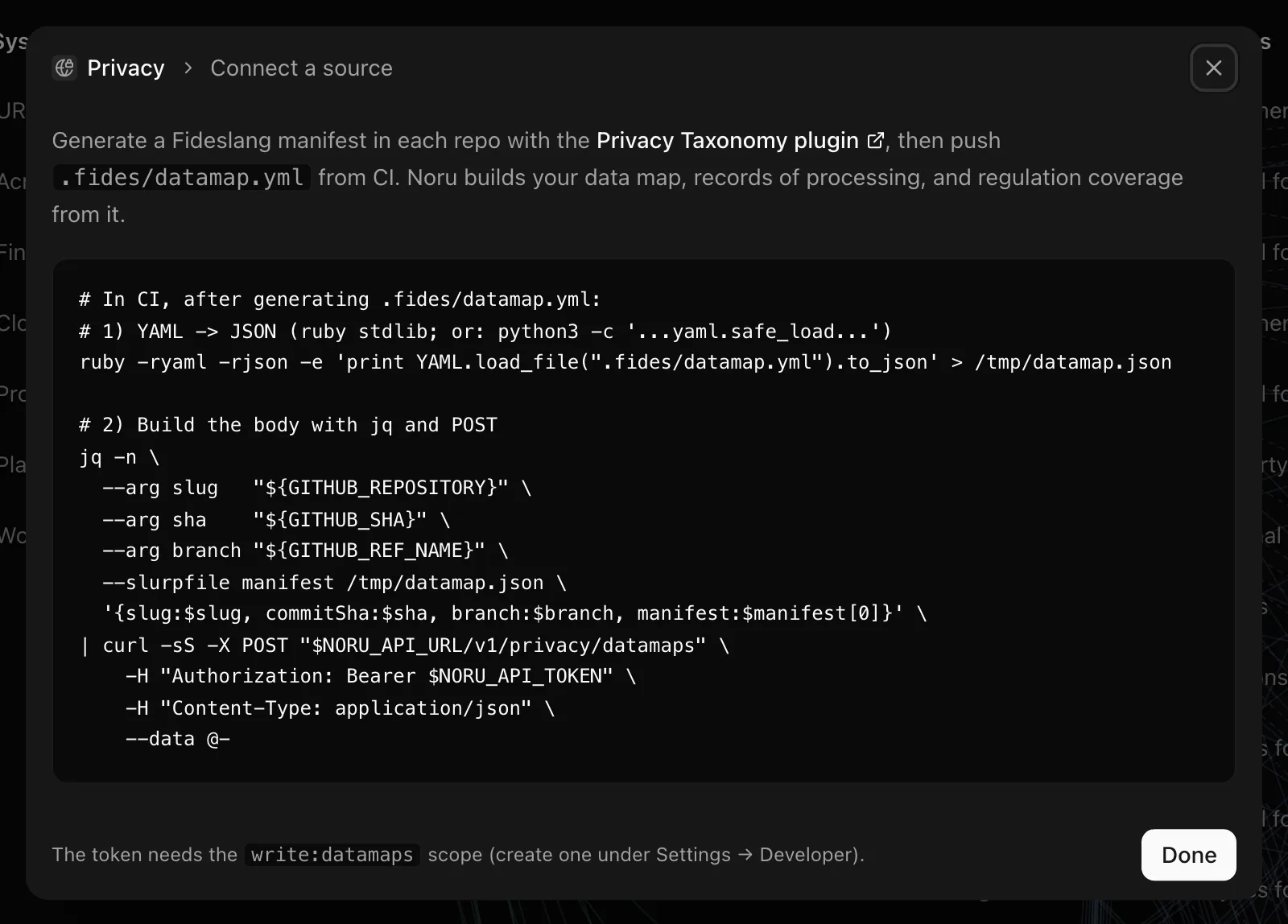Click the Content-Type: application/json line

(340, 708)
